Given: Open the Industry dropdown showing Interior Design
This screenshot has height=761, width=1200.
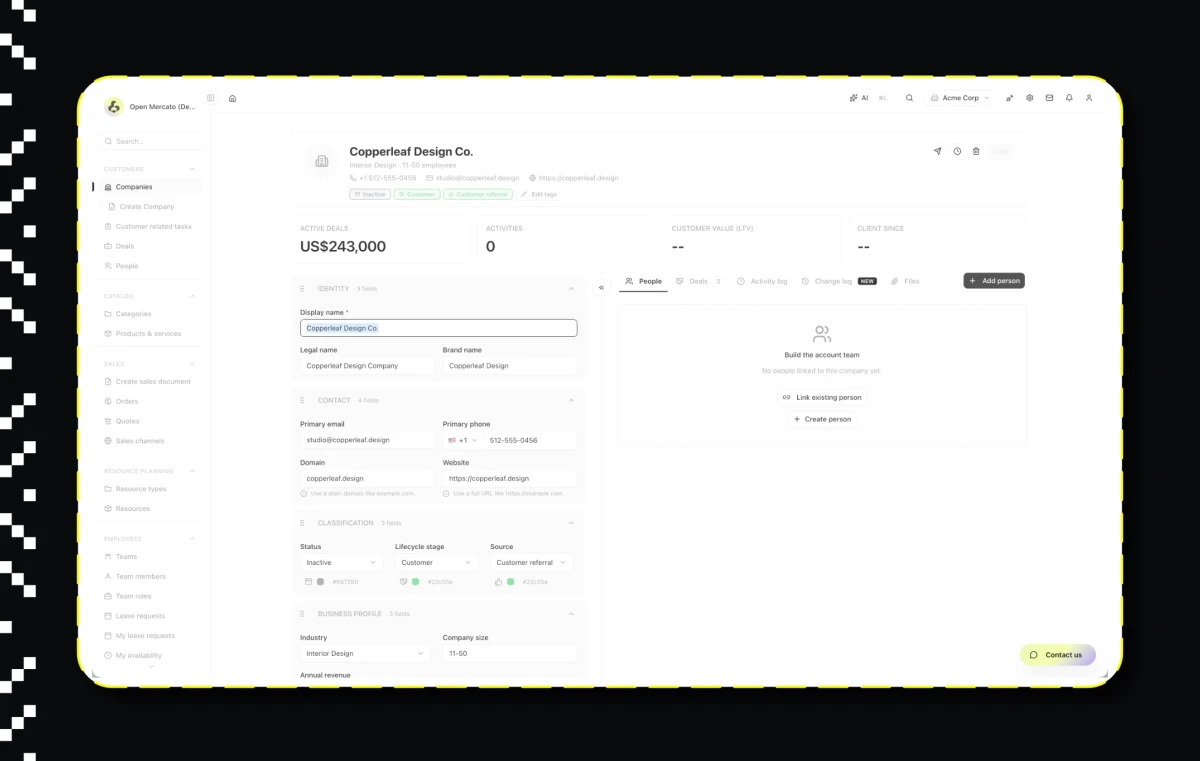Looking at the screenshot, I should [x=365, y=653].
